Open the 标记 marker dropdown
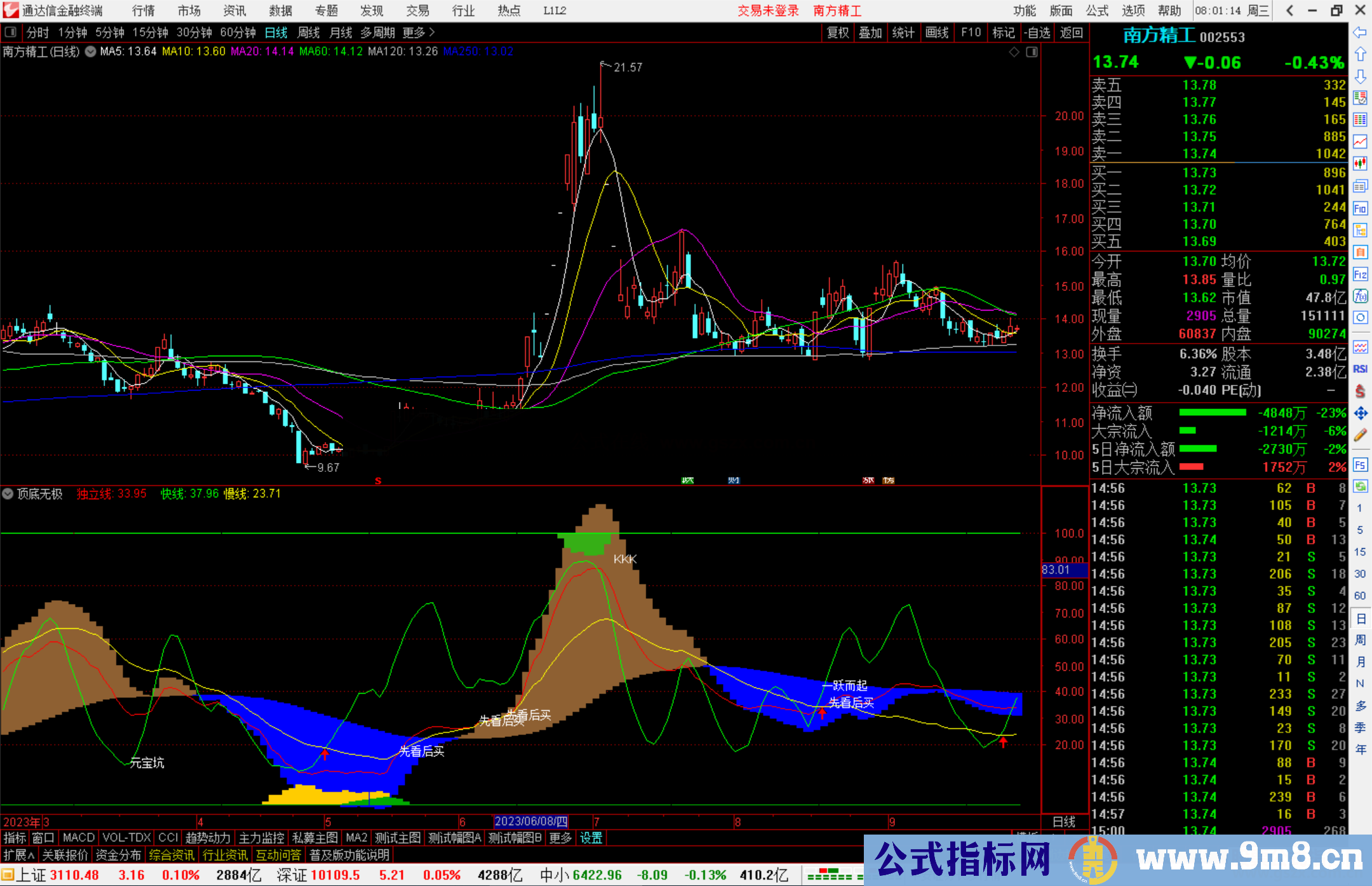 click(1004, 32)
